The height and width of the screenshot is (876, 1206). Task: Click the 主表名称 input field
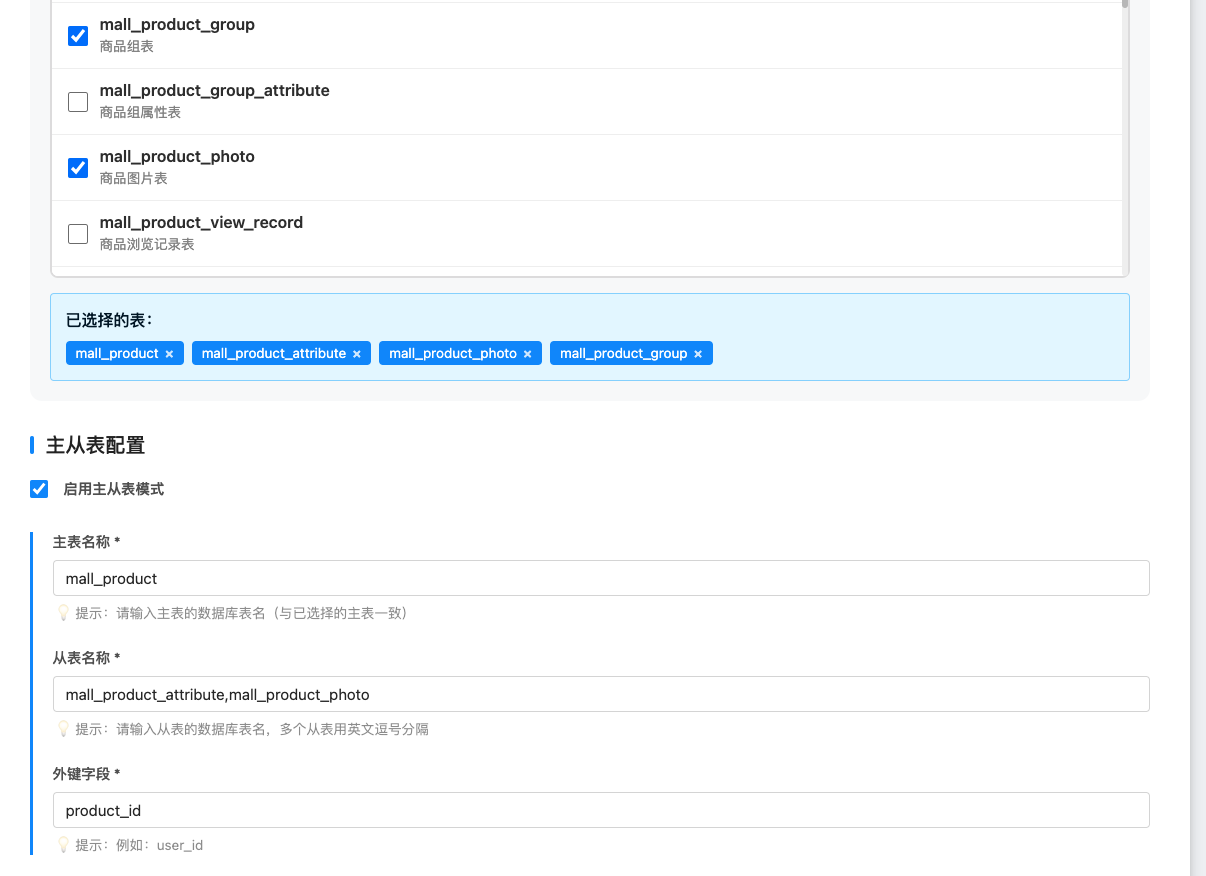[600, 578]
